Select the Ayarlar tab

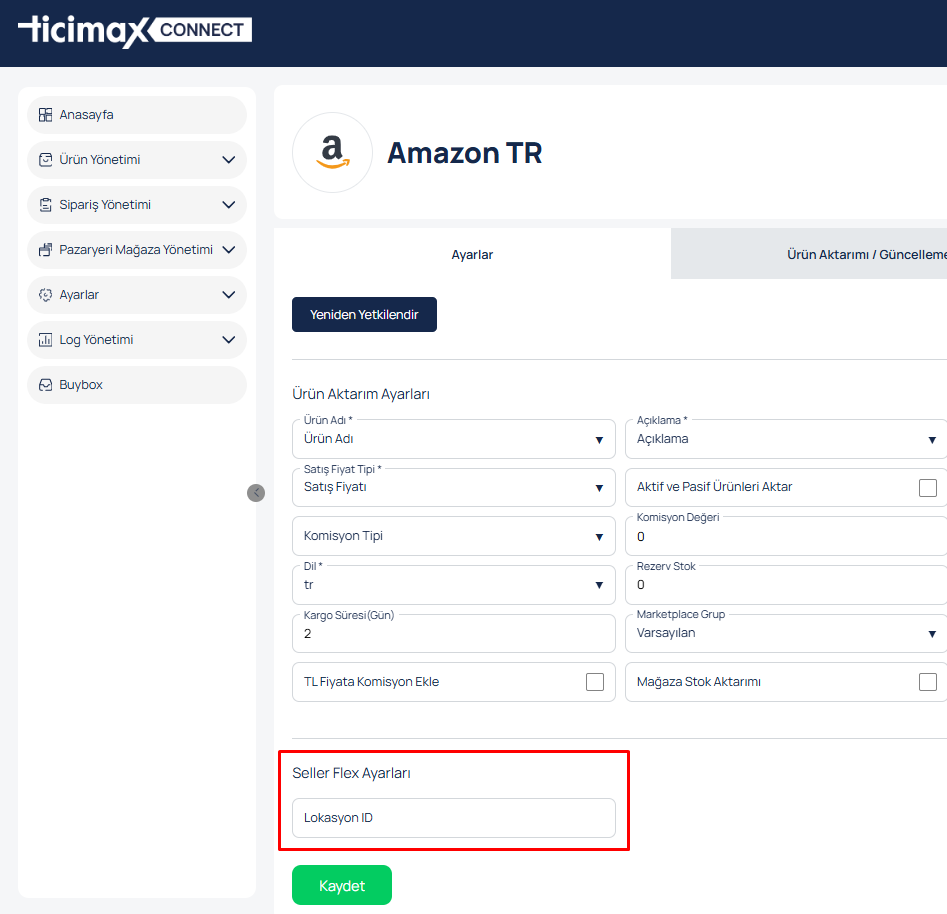click(x=472, y=254)
